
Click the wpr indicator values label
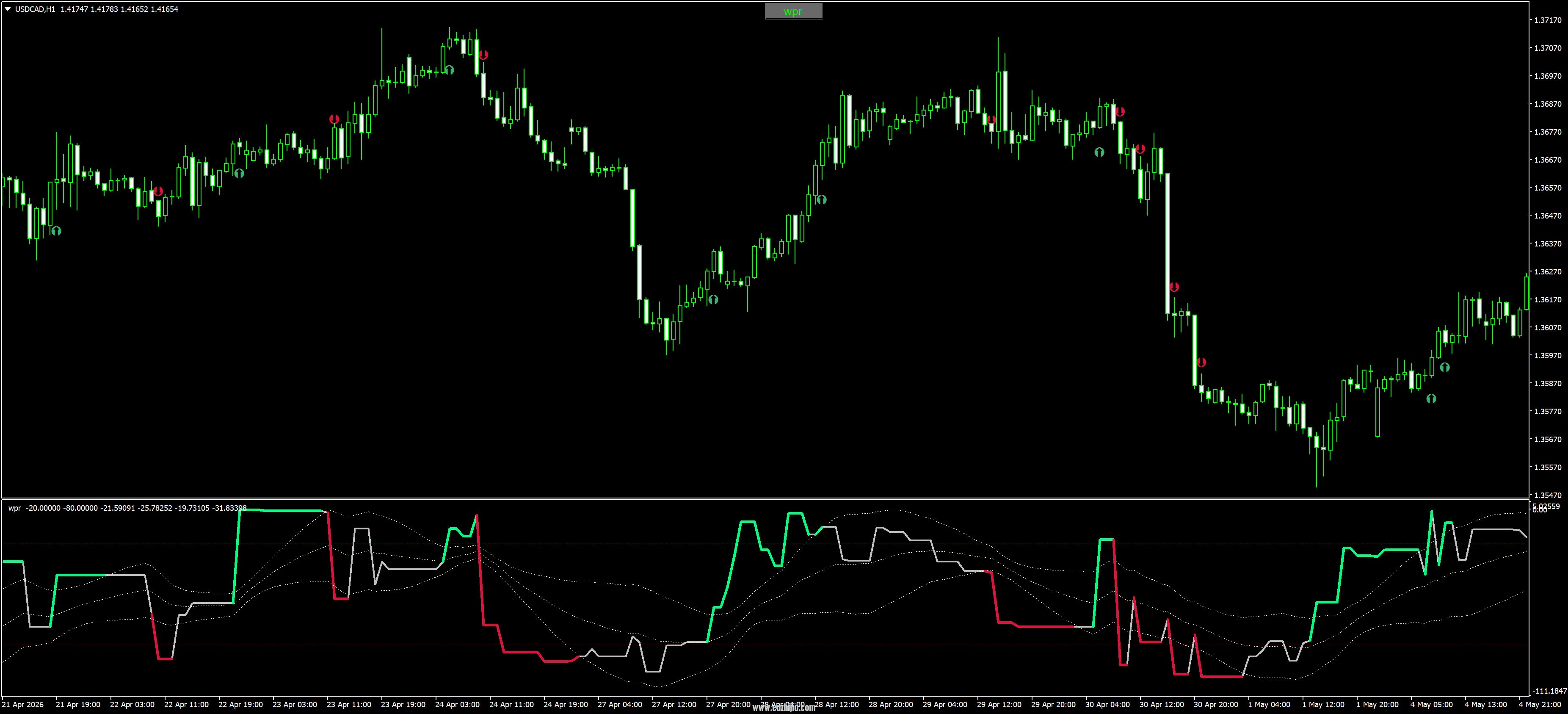[127, 508]
